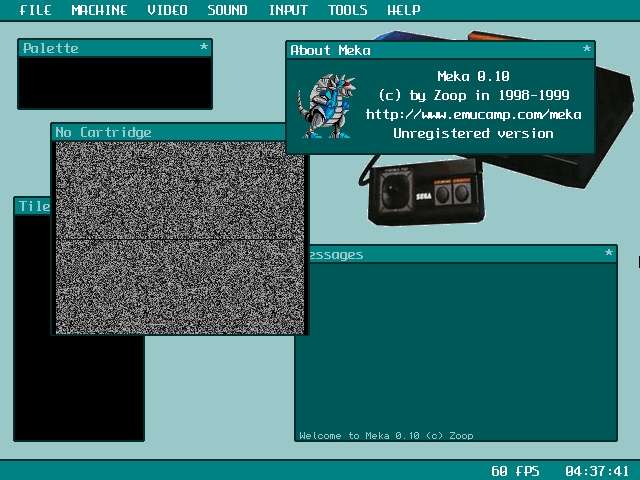The image size is (640, 480).
Task: Click the 'Welcome to Meka 0.10' message line
Action: pos(386,436)
